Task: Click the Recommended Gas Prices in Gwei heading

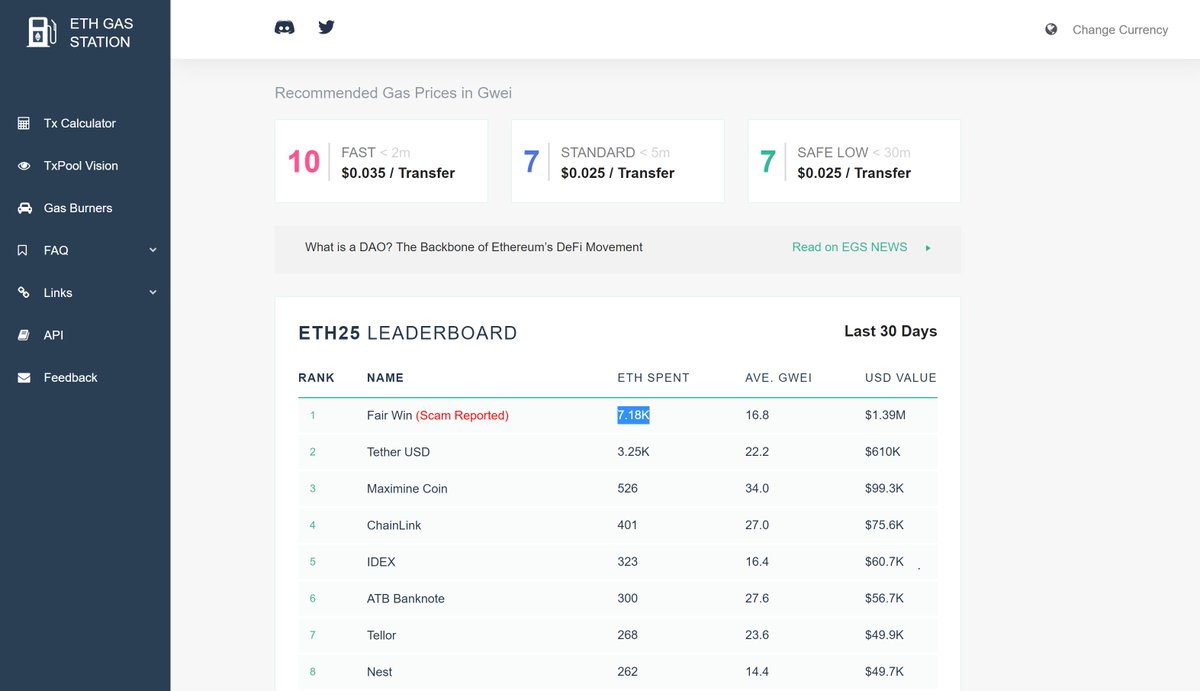Action: 393,93
